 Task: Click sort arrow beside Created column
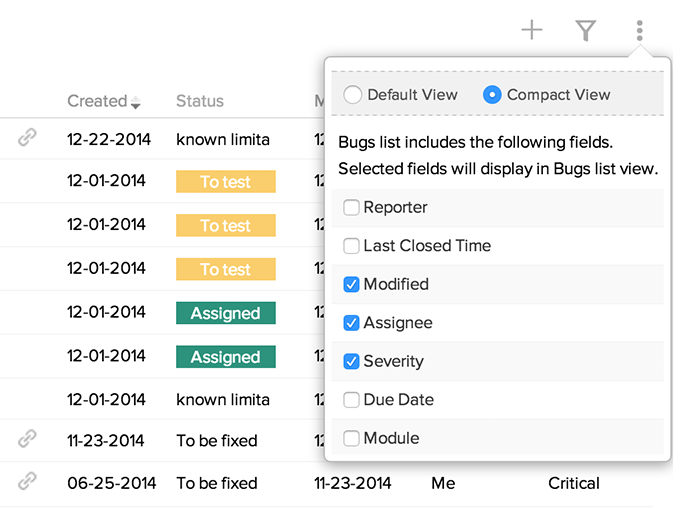point(136,103)
